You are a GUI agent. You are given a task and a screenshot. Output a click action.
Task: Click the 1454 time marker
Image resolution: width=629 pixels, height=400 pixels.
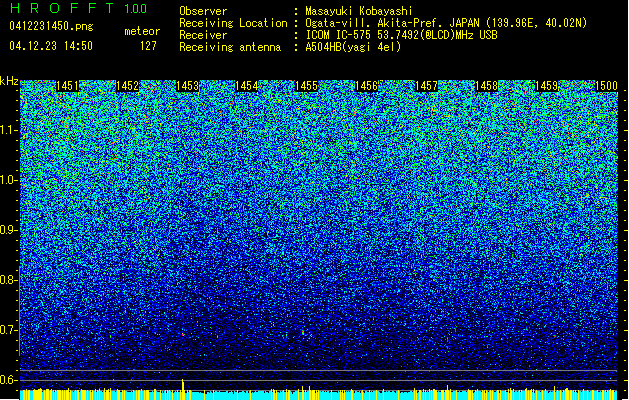click(x=246, y=86)
